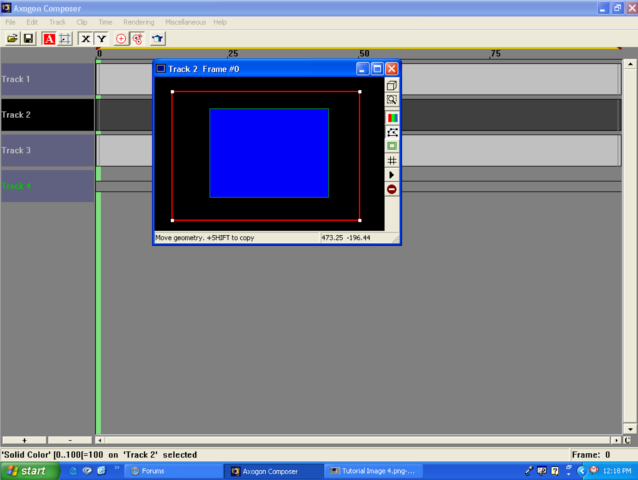Viewport: 638px width, 480px height.
Task: Add a track with the plus button
Action: click(24, 440)
